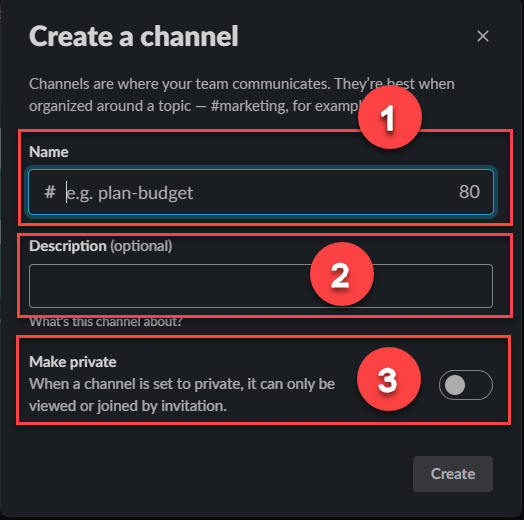Focus the channel Name input field
The height and width of the screenshot is (520, 524).
[x=261, y=192]
